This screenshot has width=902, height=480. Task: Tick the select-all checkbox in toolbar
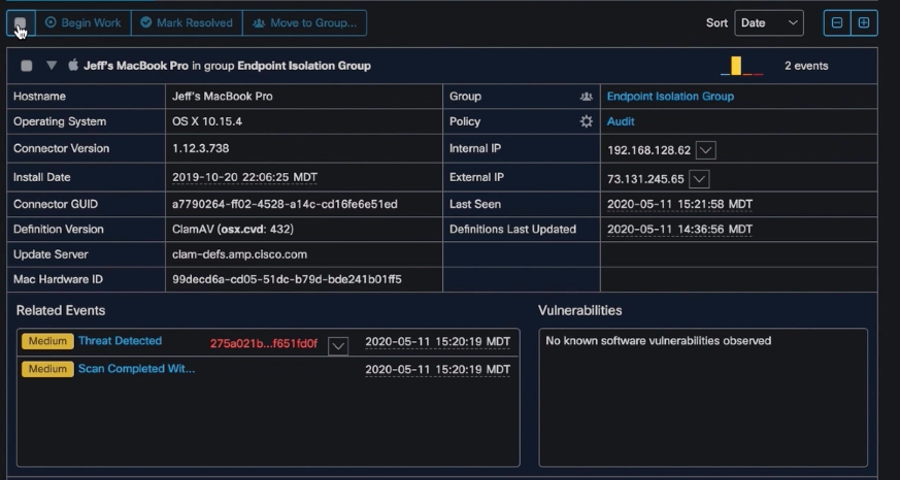[x=20, y=23]
